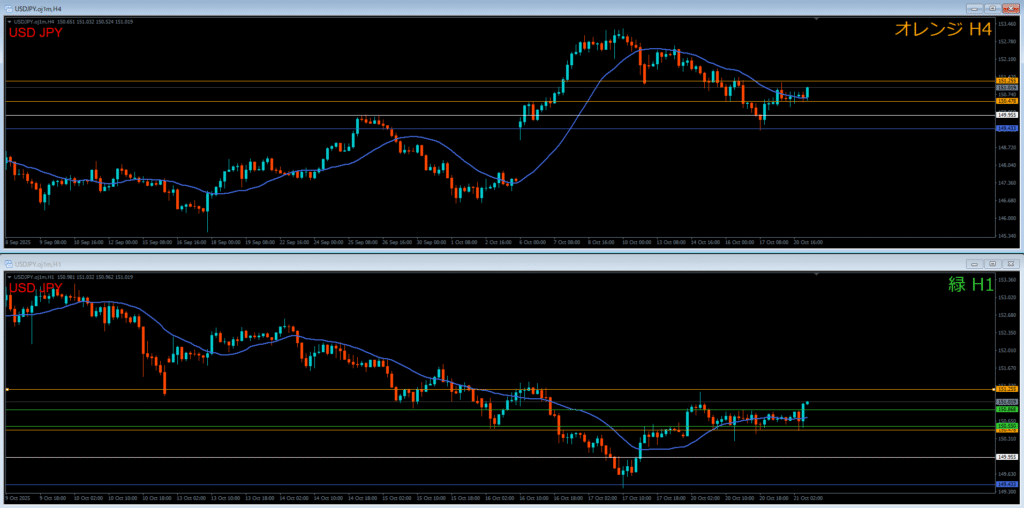Select orange 151.255 price label on H4

pos(1007,81)
